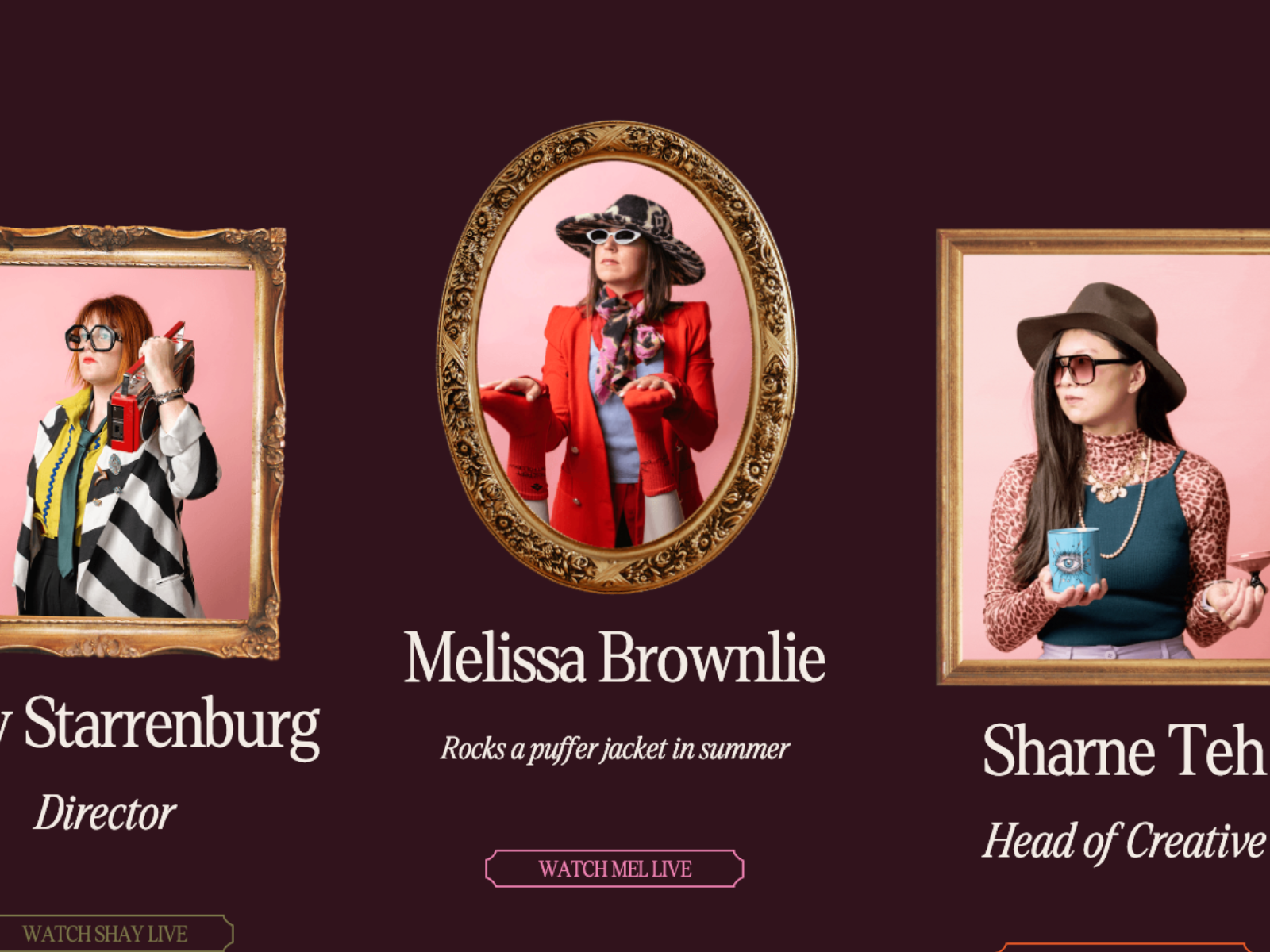Click the blue eye mug Sharne holds
Viewport: 1270px width, 952px height.
click(1074, 559)
